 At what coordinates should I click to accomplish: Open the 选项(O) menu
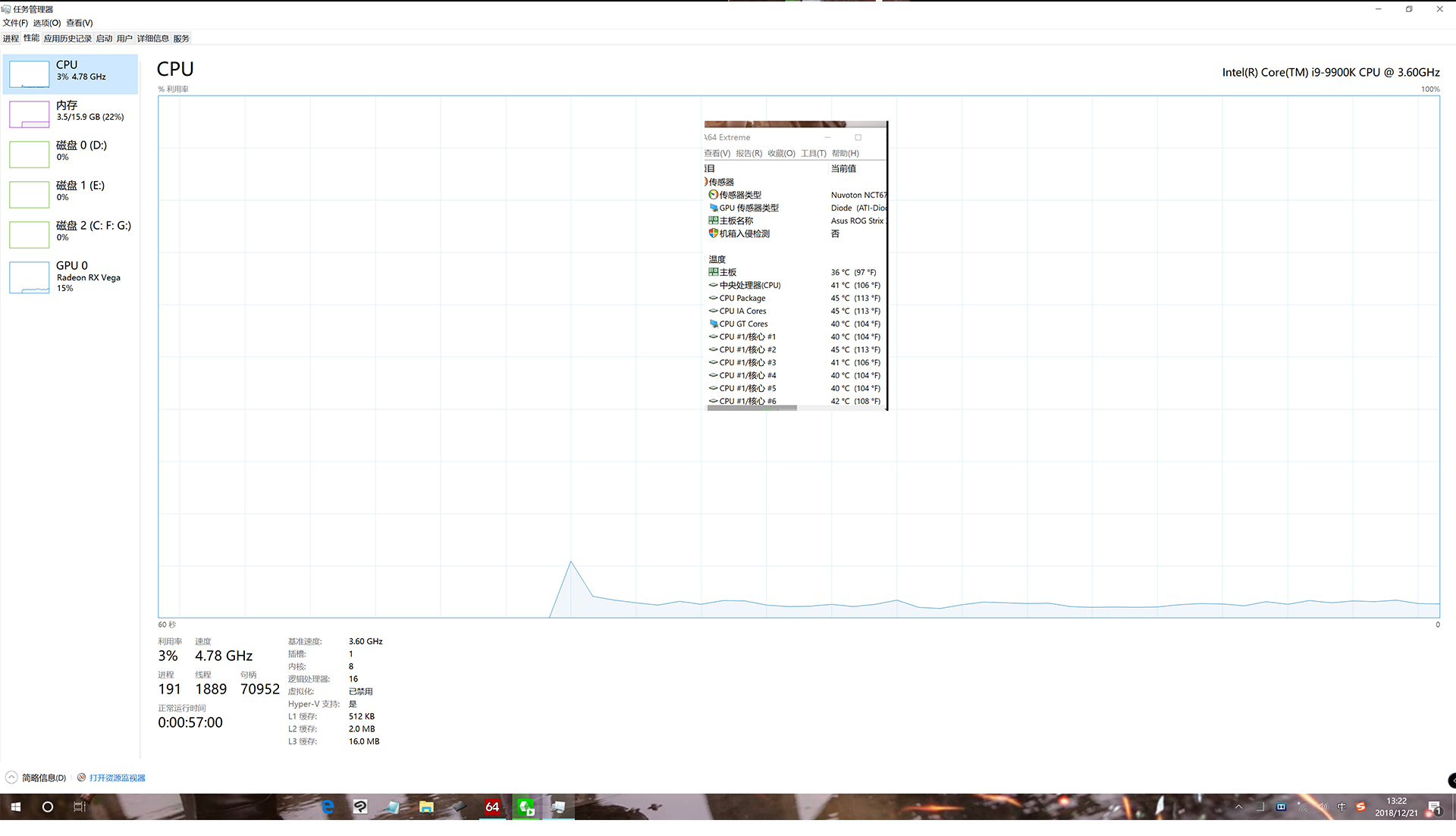(x=46, y=23)
